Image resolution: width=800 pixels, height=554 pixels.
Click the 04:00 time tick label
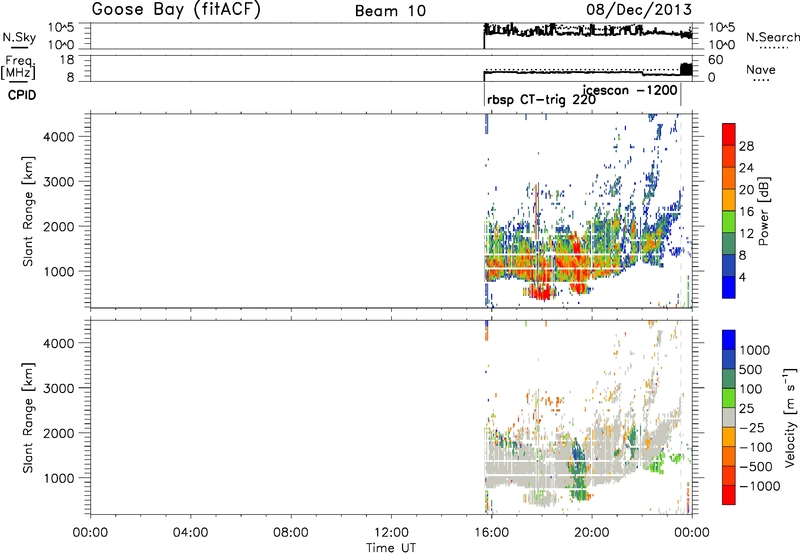coord(190,533)
